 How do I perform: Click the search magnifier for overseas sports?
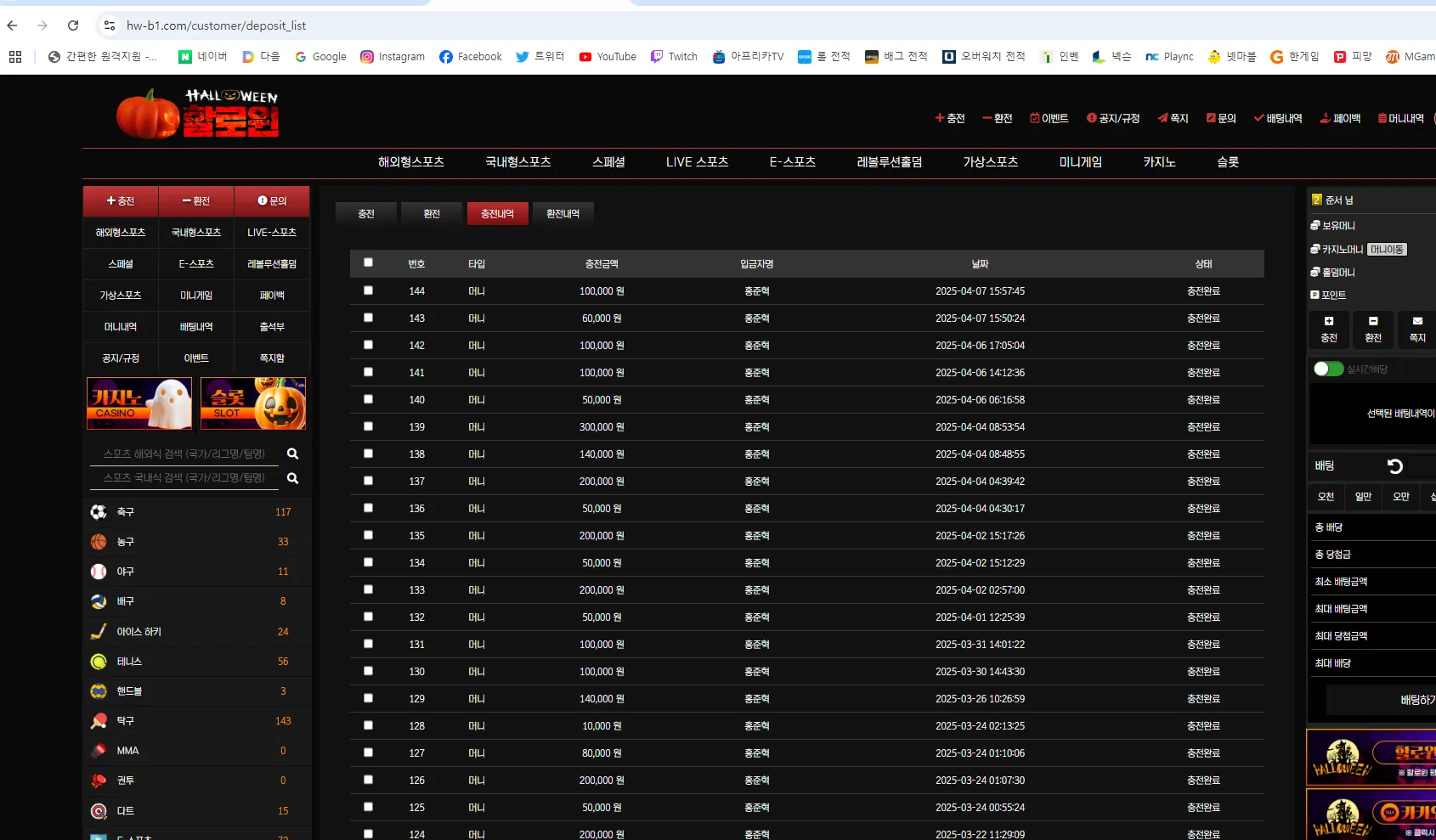click(x=292, y=454)
